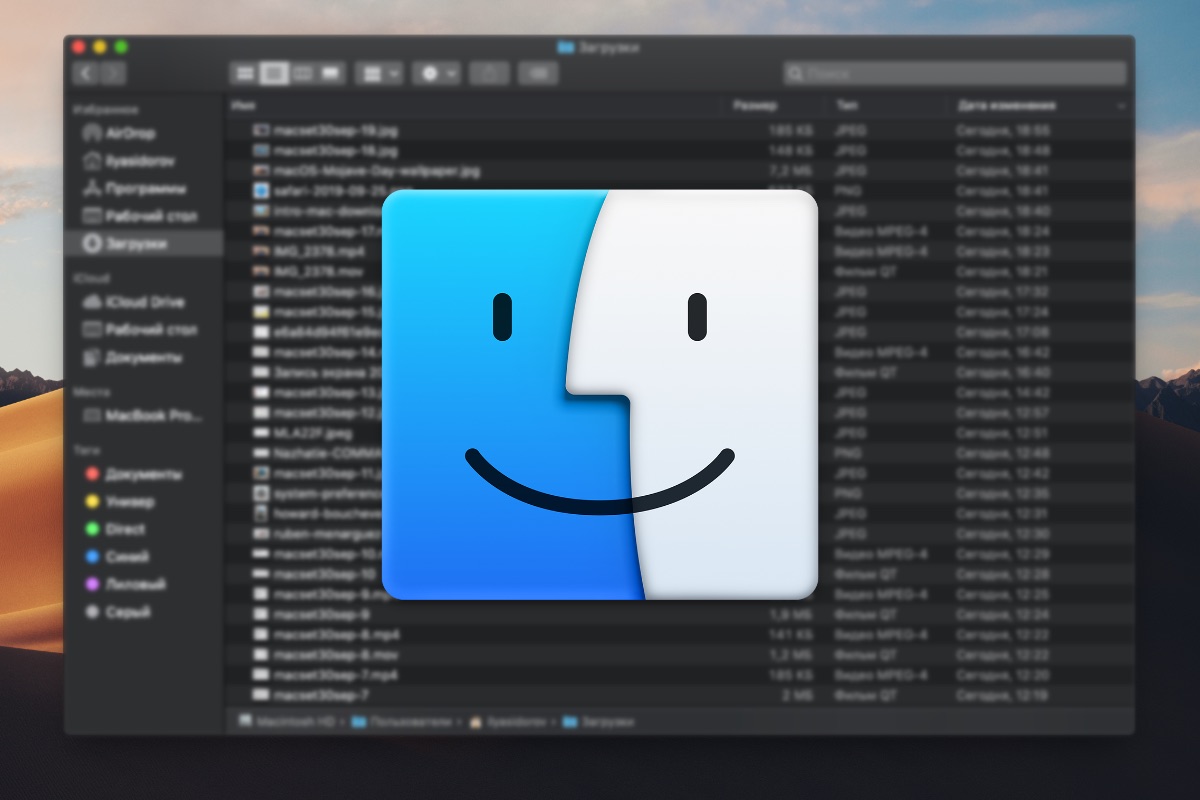The image size is (1200, 800).
Task: Click the red Документы tag
Action: click(x=142, y=474)
